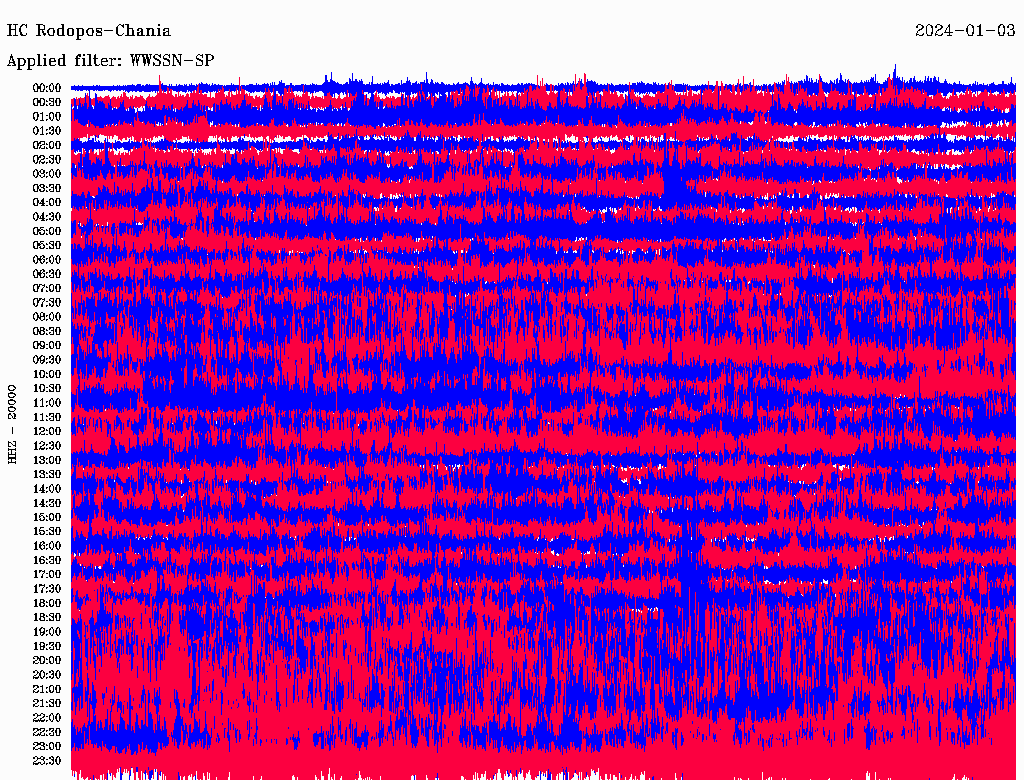Select the 00:30 time label
Viewport: 1024px width, 780px height.
(47, 102)
